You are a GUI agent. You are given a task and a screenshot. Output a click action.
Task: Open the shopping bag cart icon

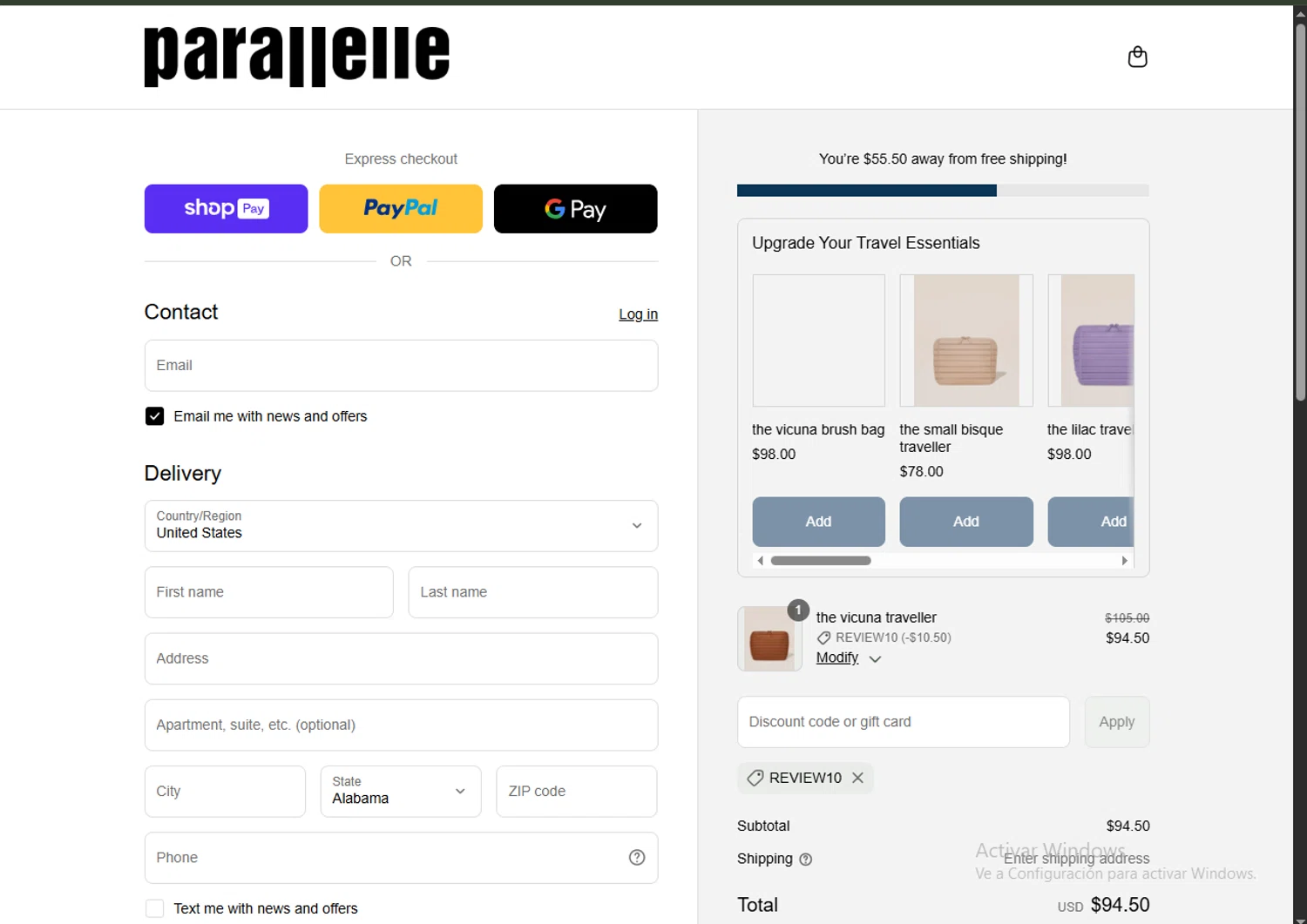(x=1137, y=57)
